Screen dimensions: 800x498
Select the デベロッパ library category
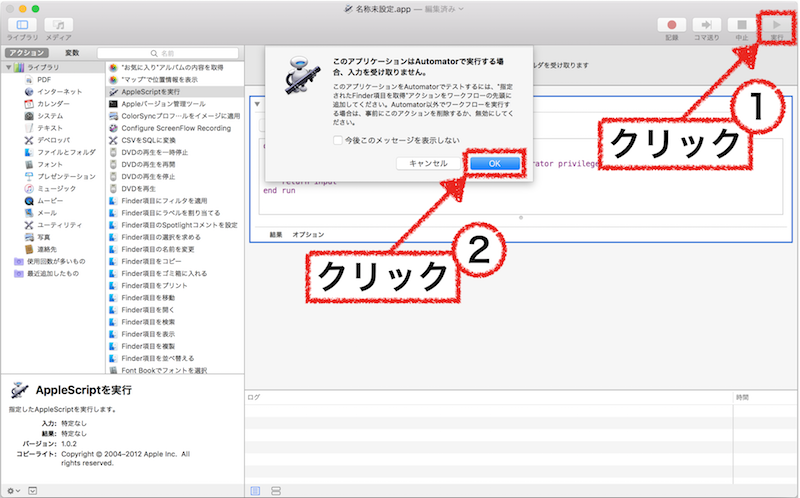[x=47, y=140]
